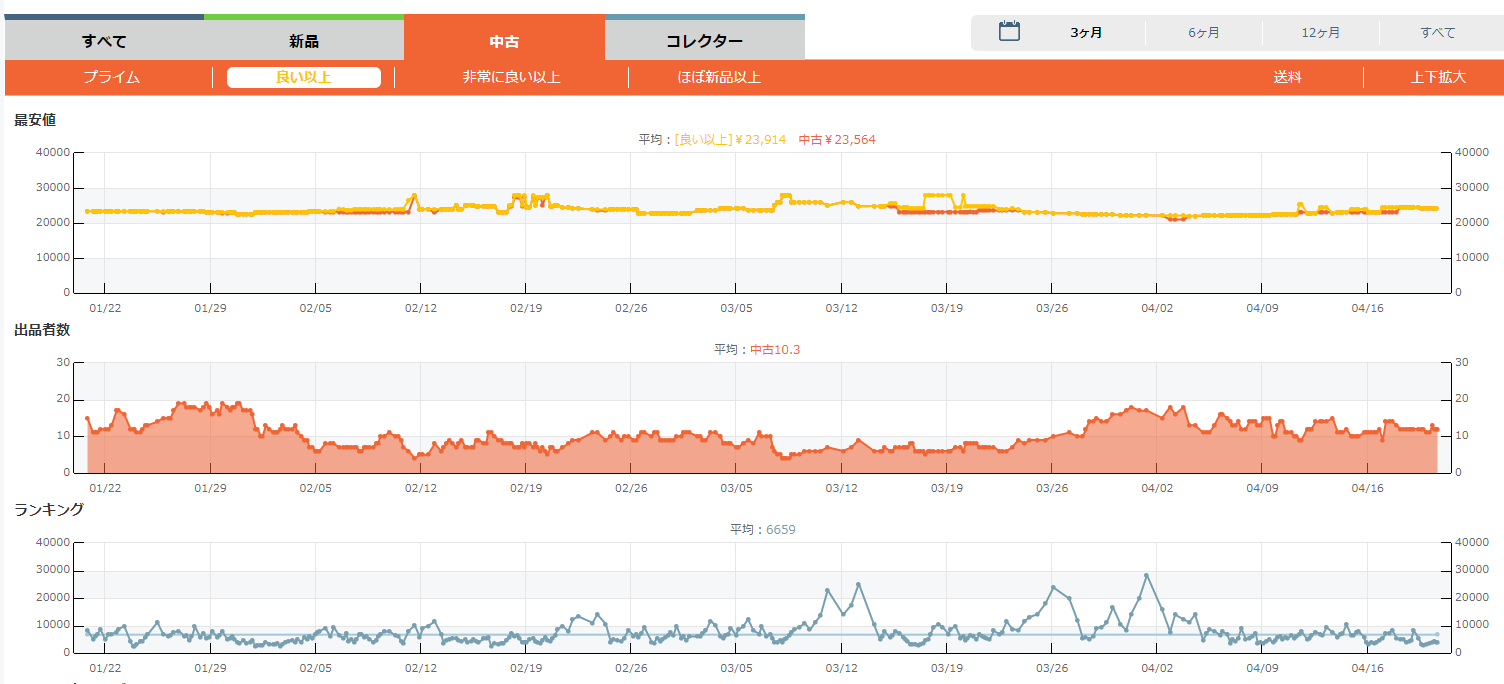The image size is (1504, 684).
Task: Switch to the すべて tab
Action: pyautogui.click(x=104, y=41)
